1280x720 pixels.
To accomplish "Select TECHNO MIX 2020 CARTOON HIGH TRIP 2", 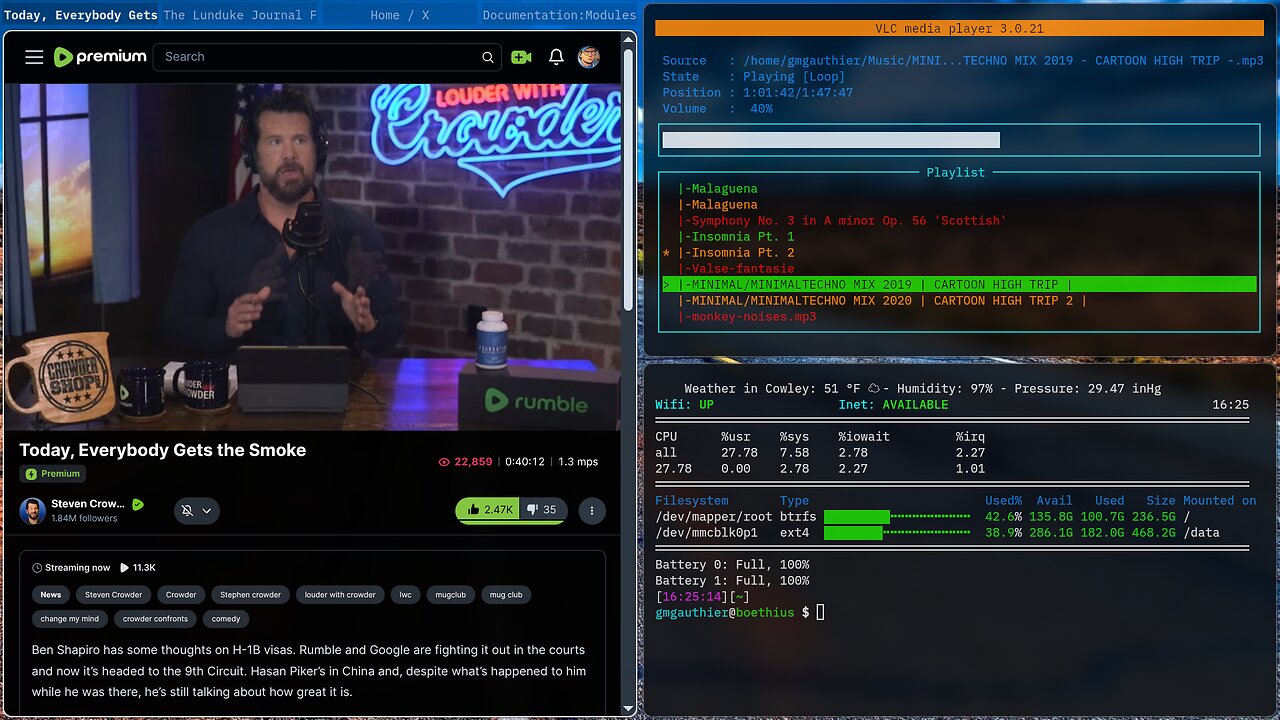I will point(882,300).
